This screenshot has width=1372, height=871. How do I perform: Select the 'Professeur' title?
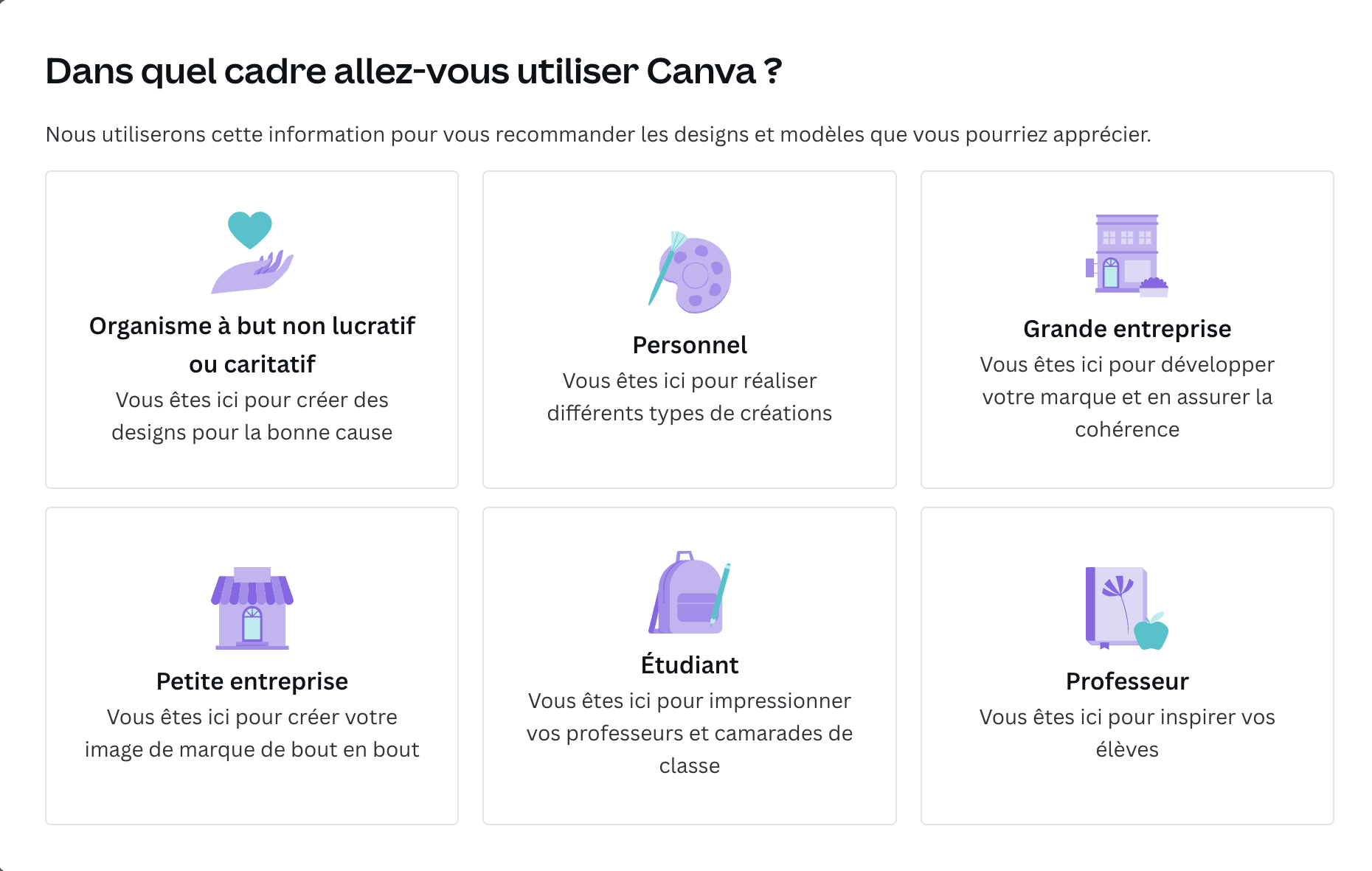pos(1127,681)
